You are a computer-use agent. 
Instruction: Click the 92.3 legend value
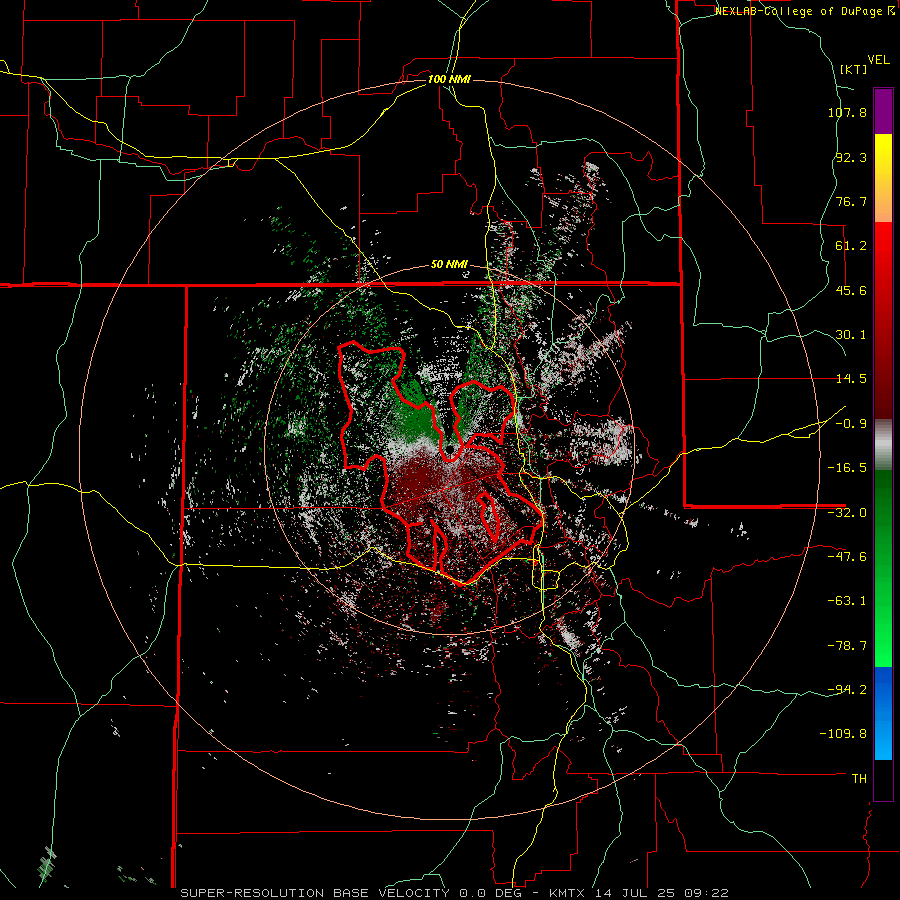[851, 157]
